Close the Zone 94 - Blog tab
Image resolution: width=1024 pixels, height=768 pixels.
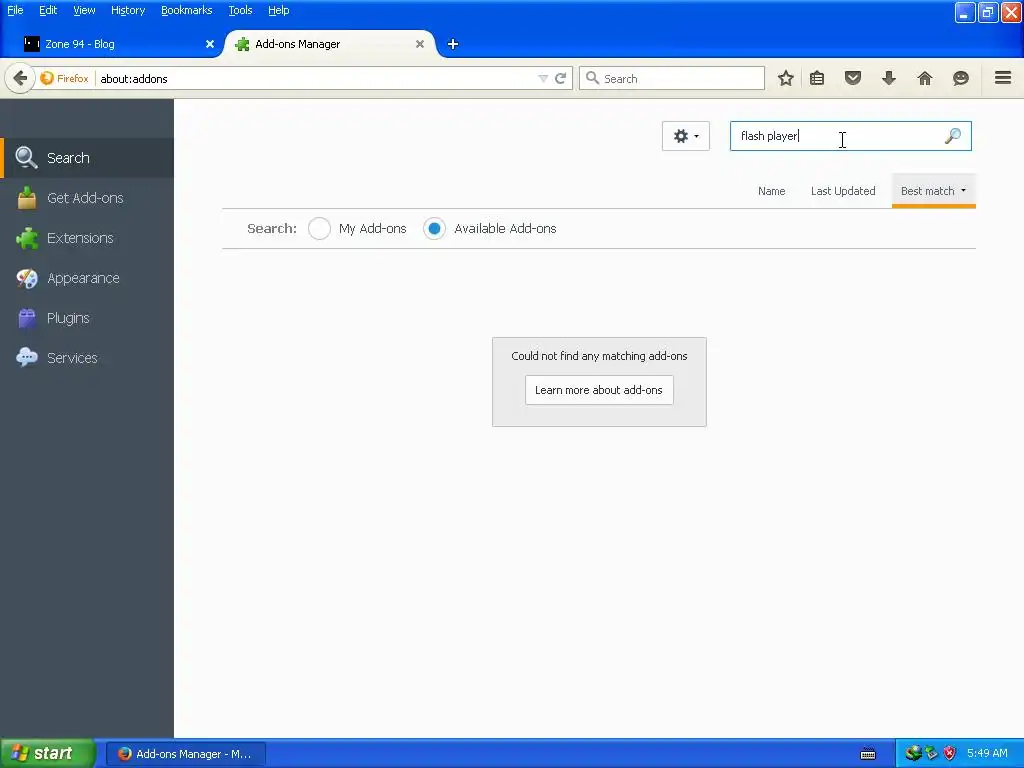pos(210,44)
